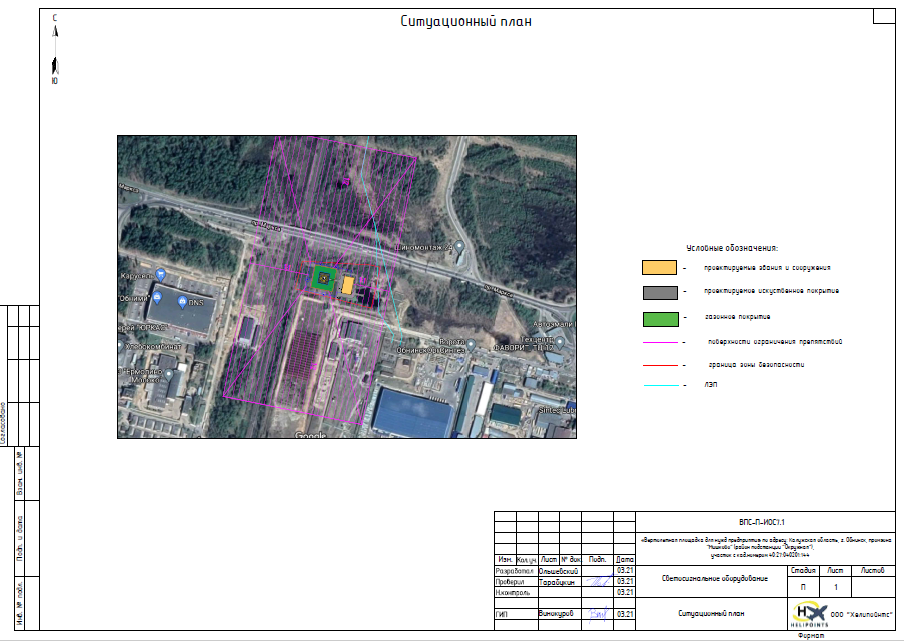Click the "№ док." column header
The image size is (904, 641).
(571, 560)
